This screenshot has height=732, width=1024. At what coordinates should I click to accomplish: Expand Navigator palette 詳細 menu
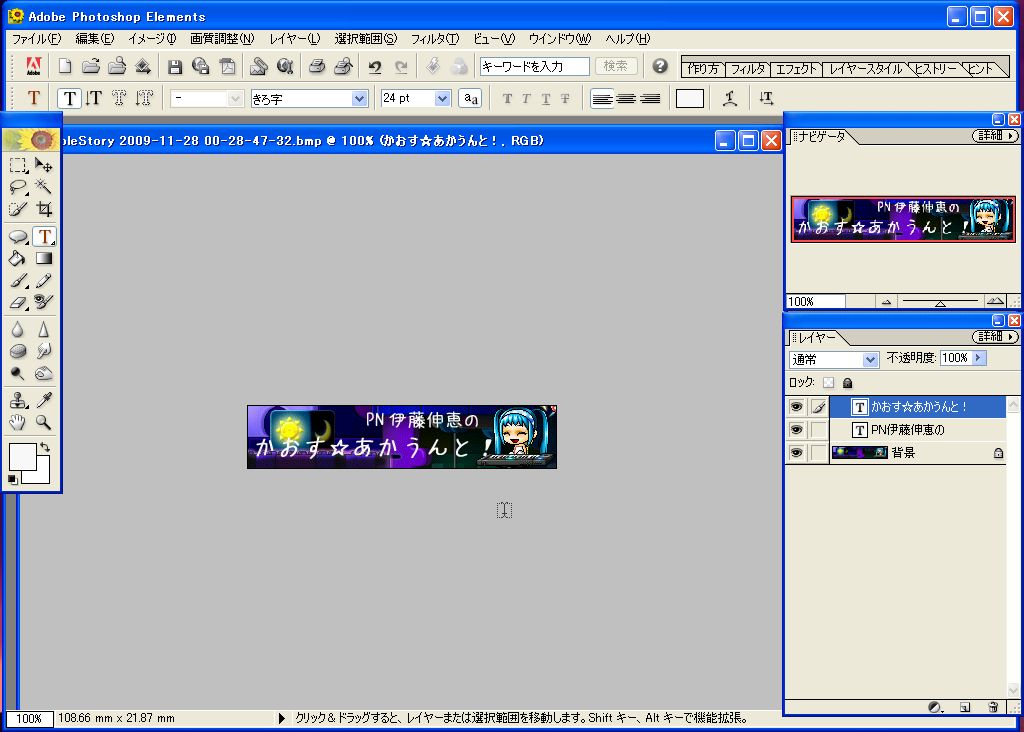[995, 136]
